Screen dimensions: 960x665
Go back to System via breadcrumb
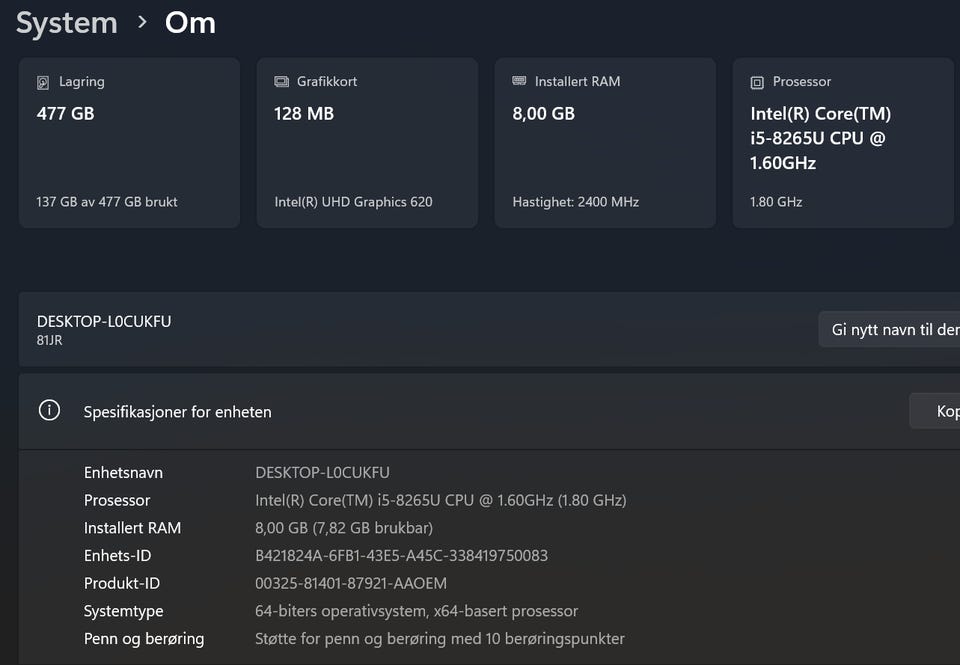(x=66, y=22)
